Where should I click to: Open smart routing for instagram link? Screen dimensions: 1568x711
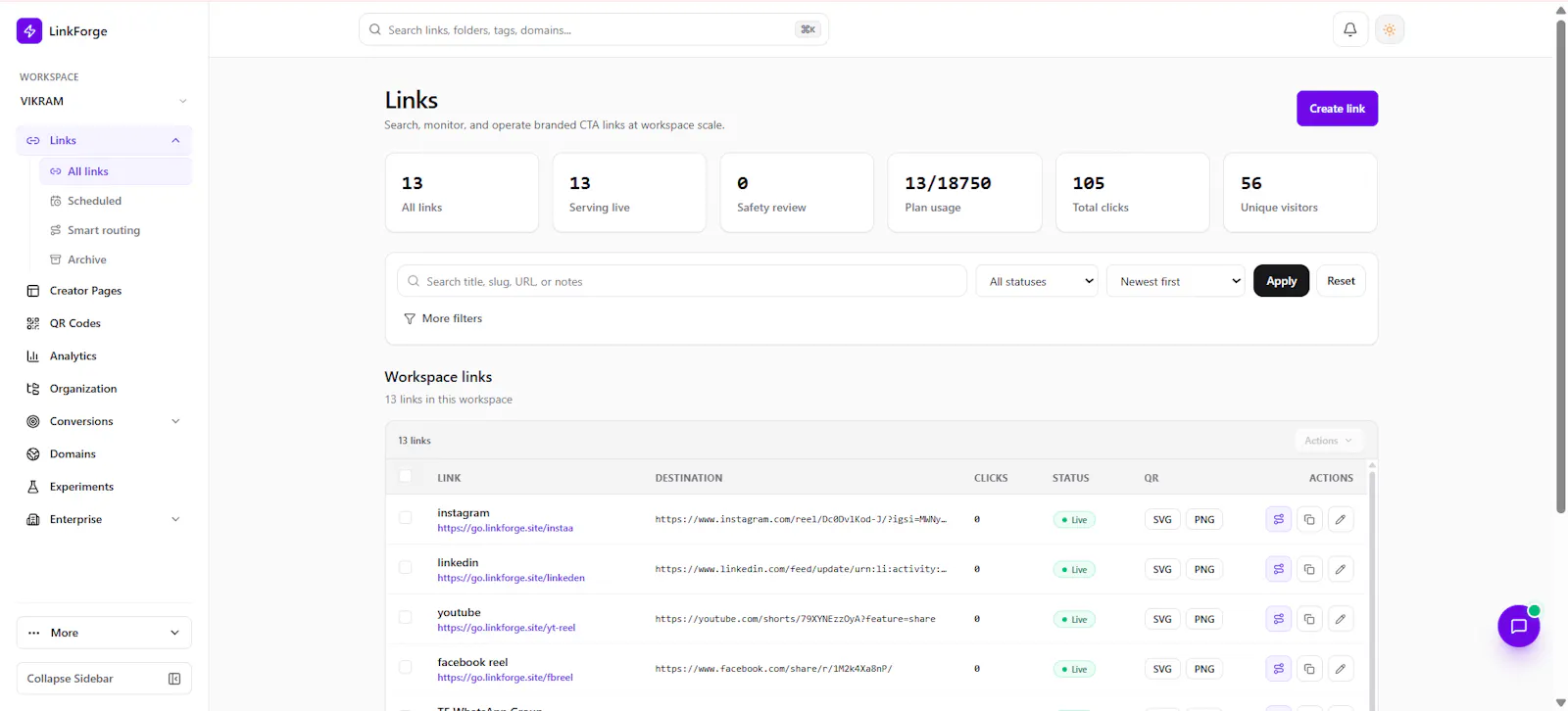(x=1278, y=519)
